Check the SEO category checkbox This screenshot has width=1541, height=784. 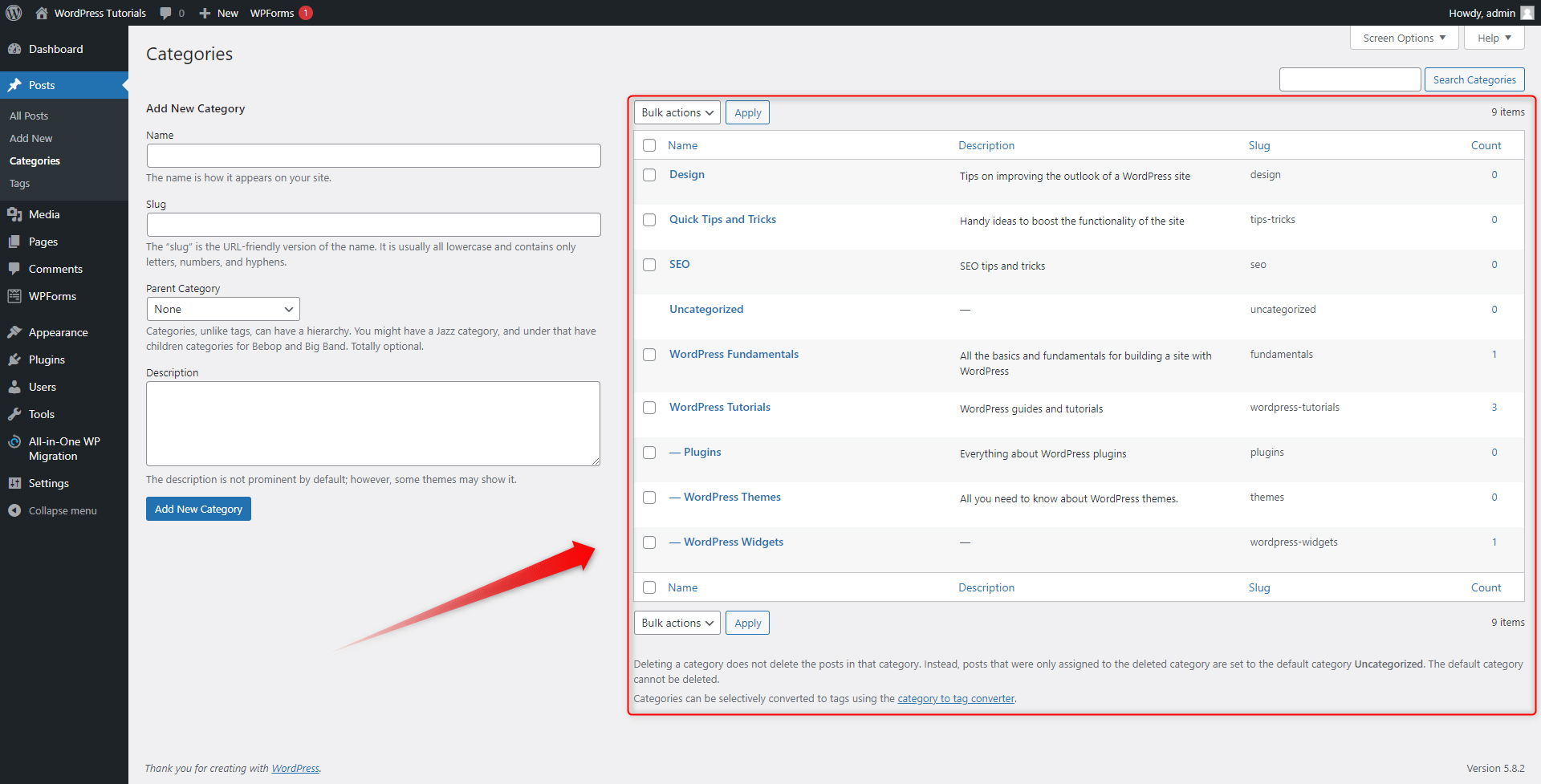[649, 265]
